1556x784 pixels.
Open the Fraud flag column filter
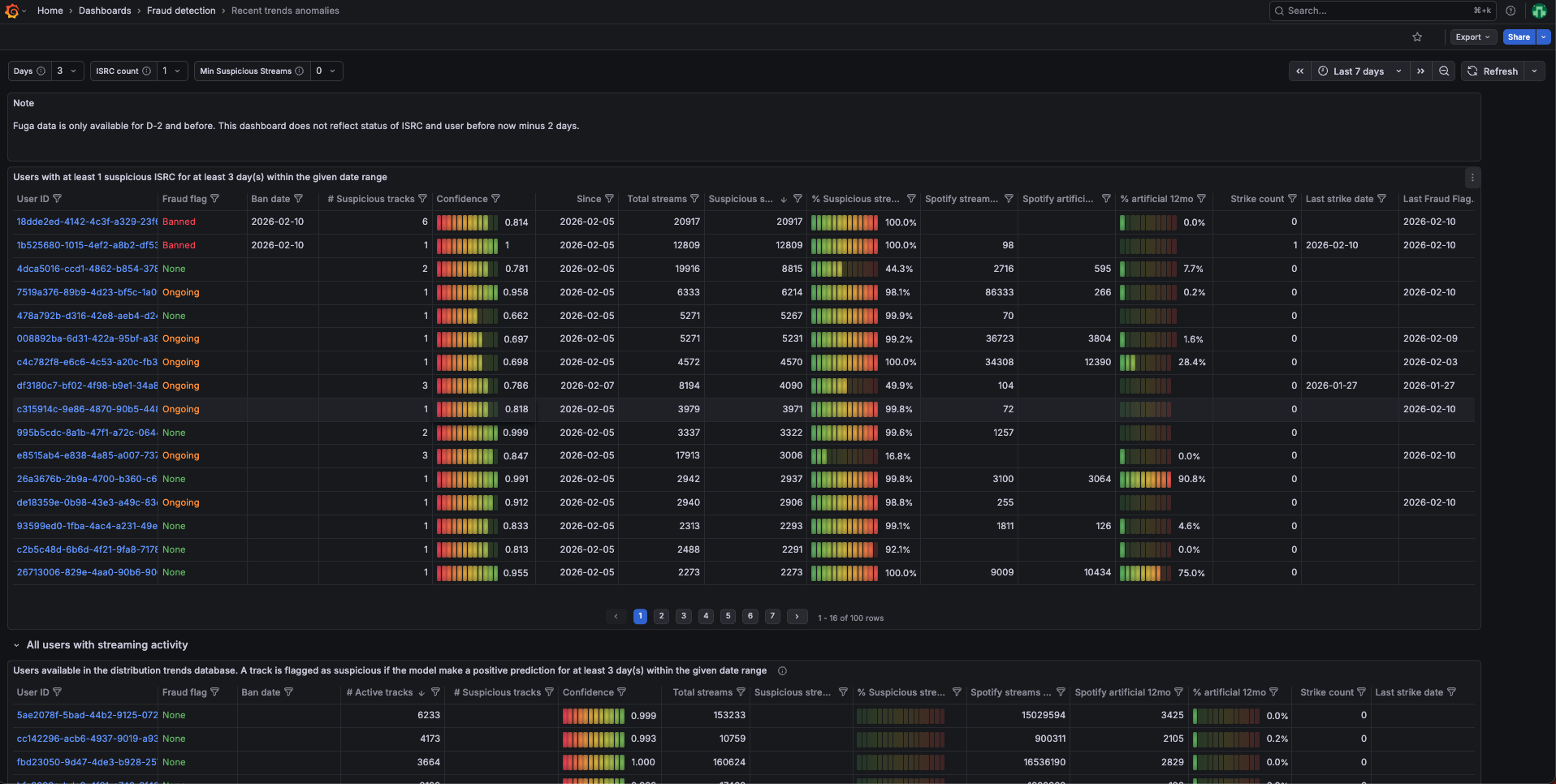click(x=215, y=198)
